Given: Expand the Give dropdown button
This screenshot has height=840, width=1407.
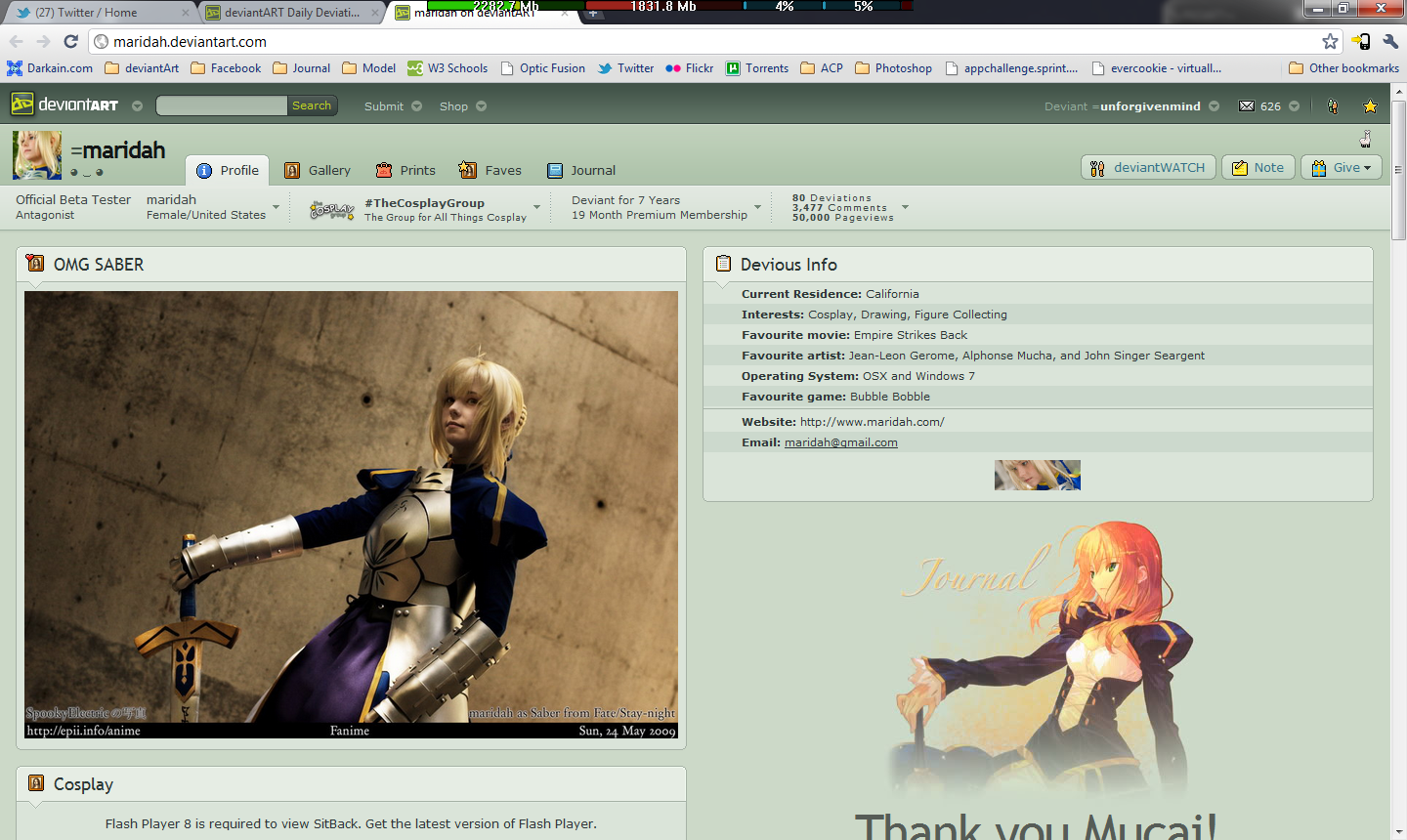Looking at the screenshot, I should (x=1341, y=168).
